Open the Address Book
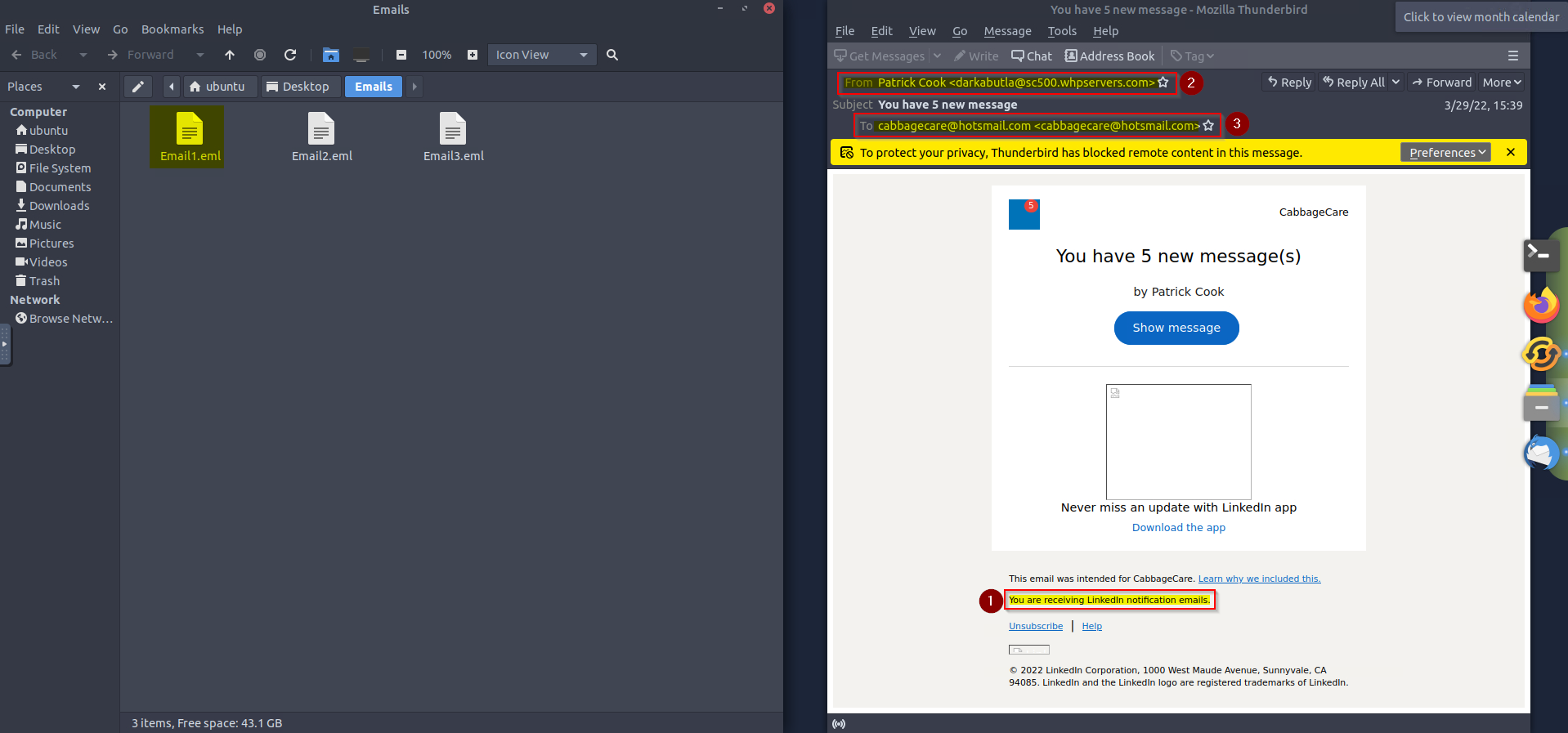This screenshot has width=1568, height=733. click(x=1109, y=56)
